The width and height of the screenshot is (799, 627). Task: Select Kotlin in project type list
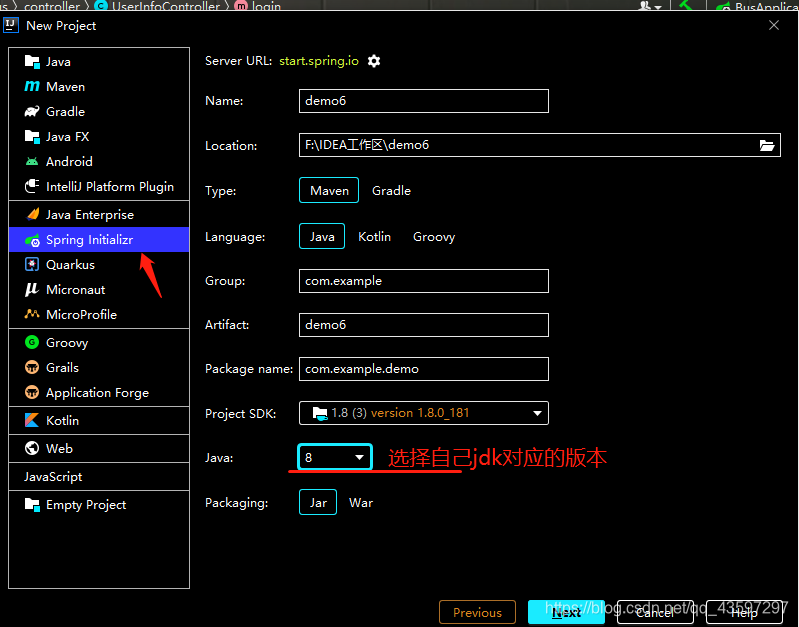[99, 420]
